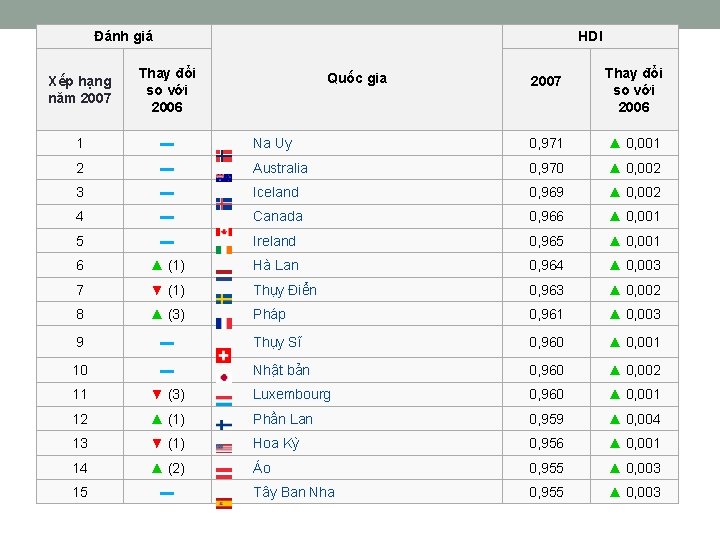Click the Đánh giá header cell

pos(123,36)
